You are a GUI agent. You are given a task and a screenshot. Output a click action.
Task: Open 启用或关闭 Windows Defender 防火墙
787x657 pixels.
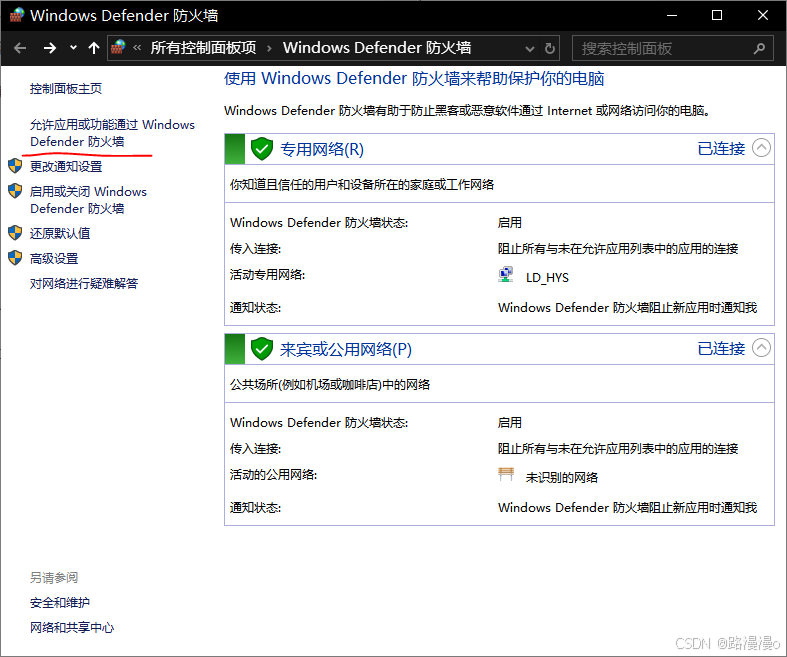[x=88, y=200]
